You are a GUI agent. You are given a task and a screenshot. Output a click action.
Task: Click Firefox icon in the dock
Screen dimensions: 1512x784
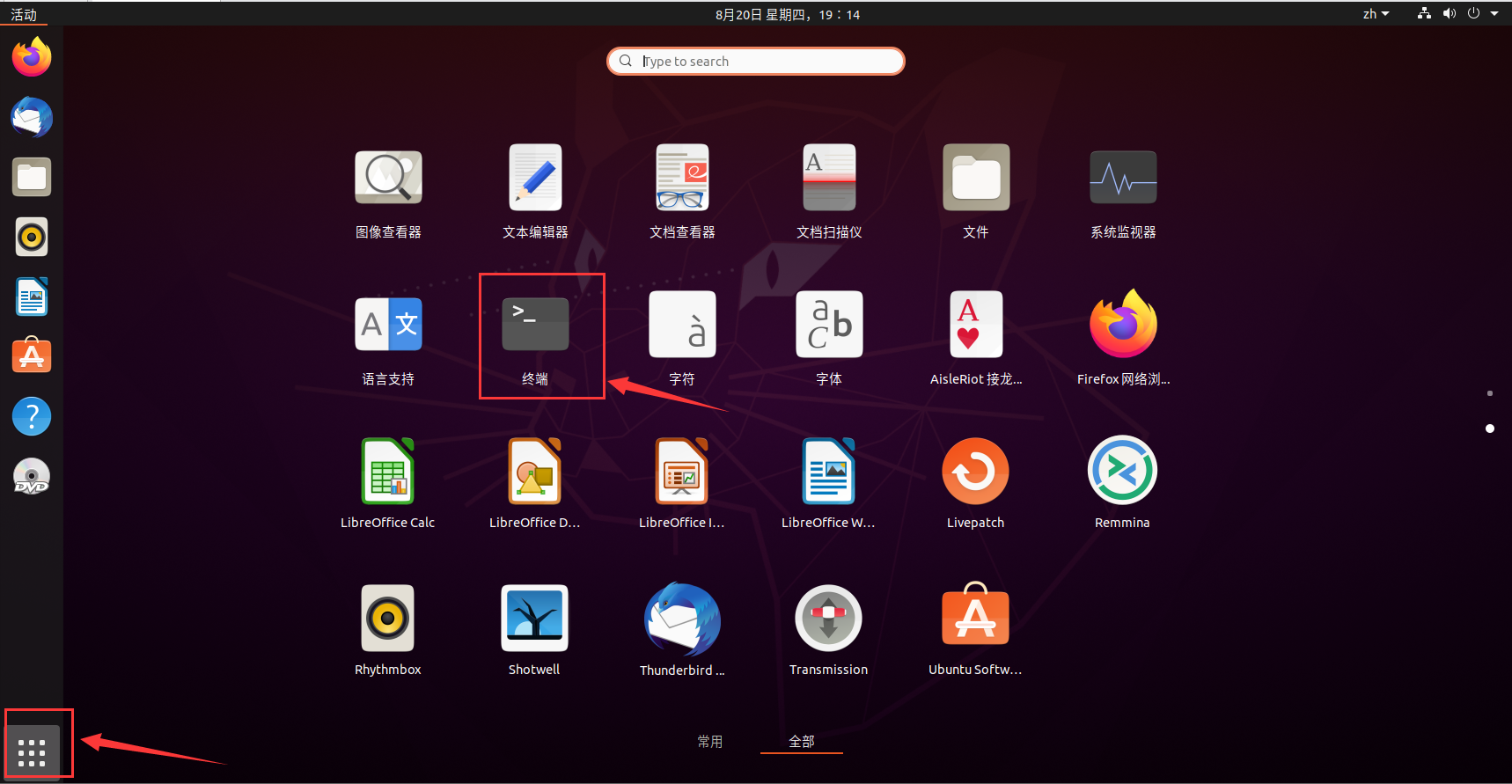[x=32, y=57]
